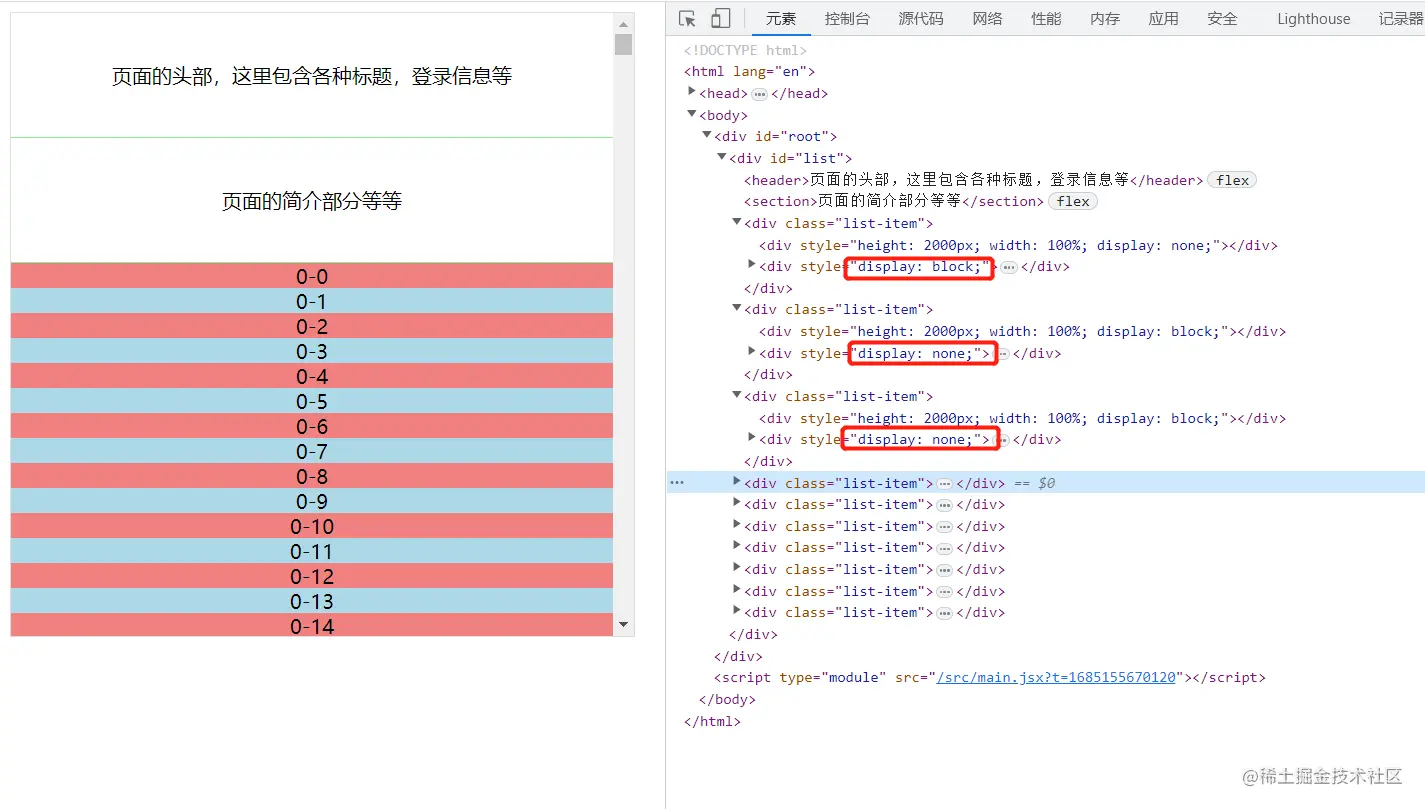
Task: Toggle the device toolbar icon
Action: (x=720, y=19)
